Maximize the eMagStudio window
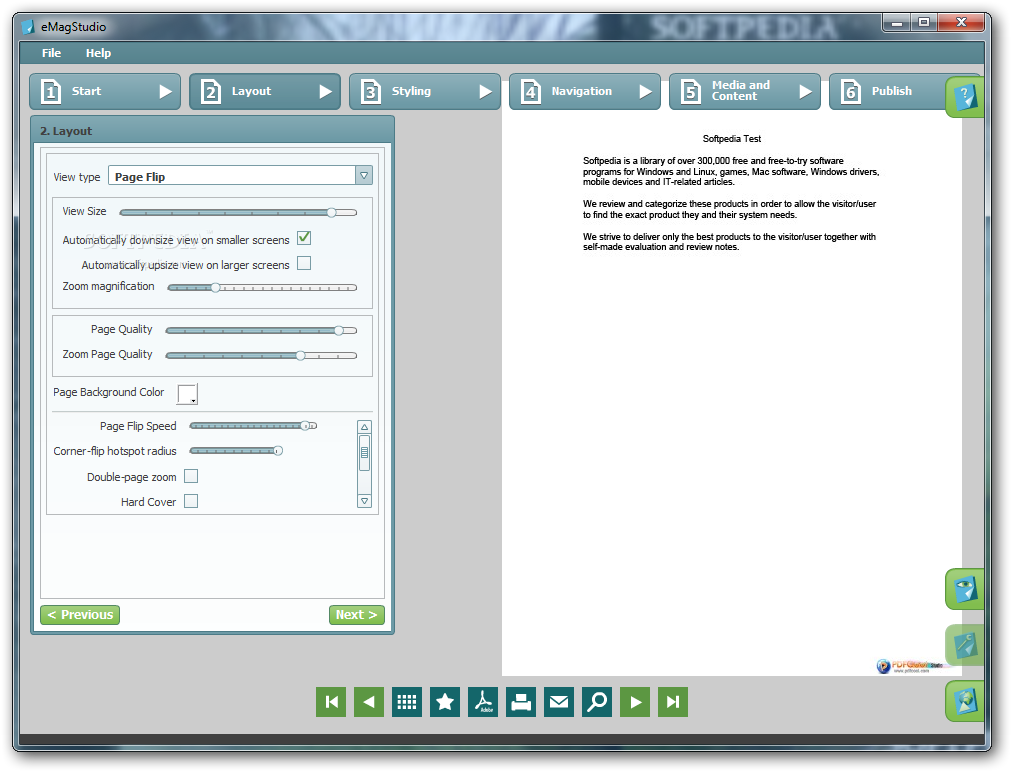 924,23
